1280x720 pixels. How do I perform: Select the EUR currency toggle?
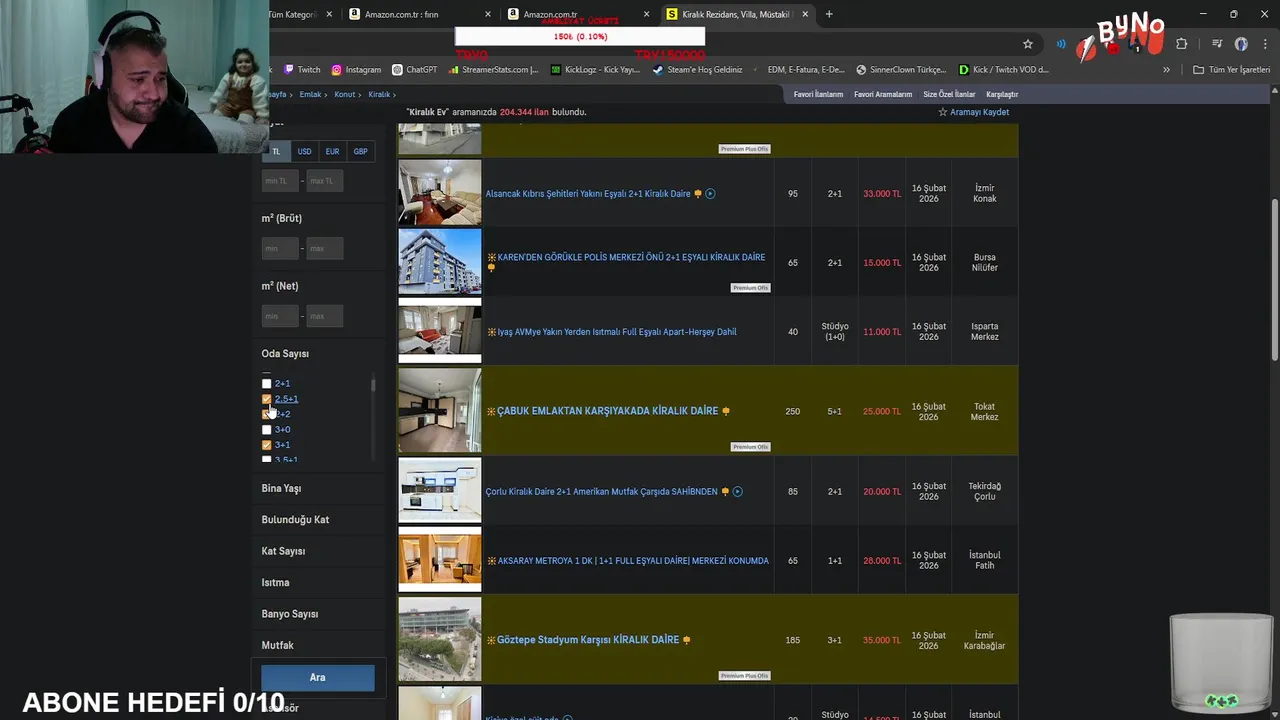pyautogui.click(x=332, y=152)
